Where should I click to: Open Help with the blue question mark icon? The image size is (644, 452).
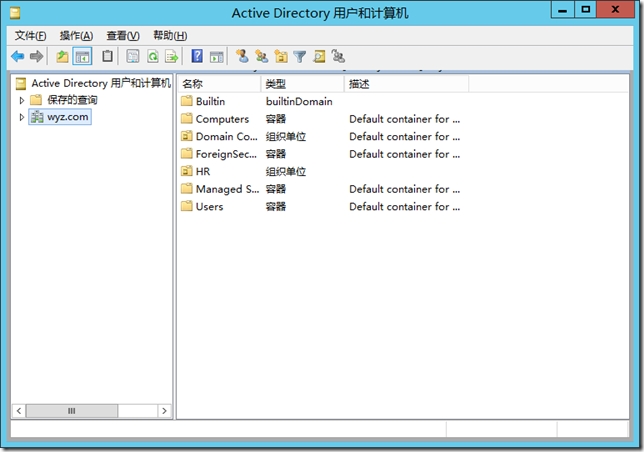click(x=197, y=56)
